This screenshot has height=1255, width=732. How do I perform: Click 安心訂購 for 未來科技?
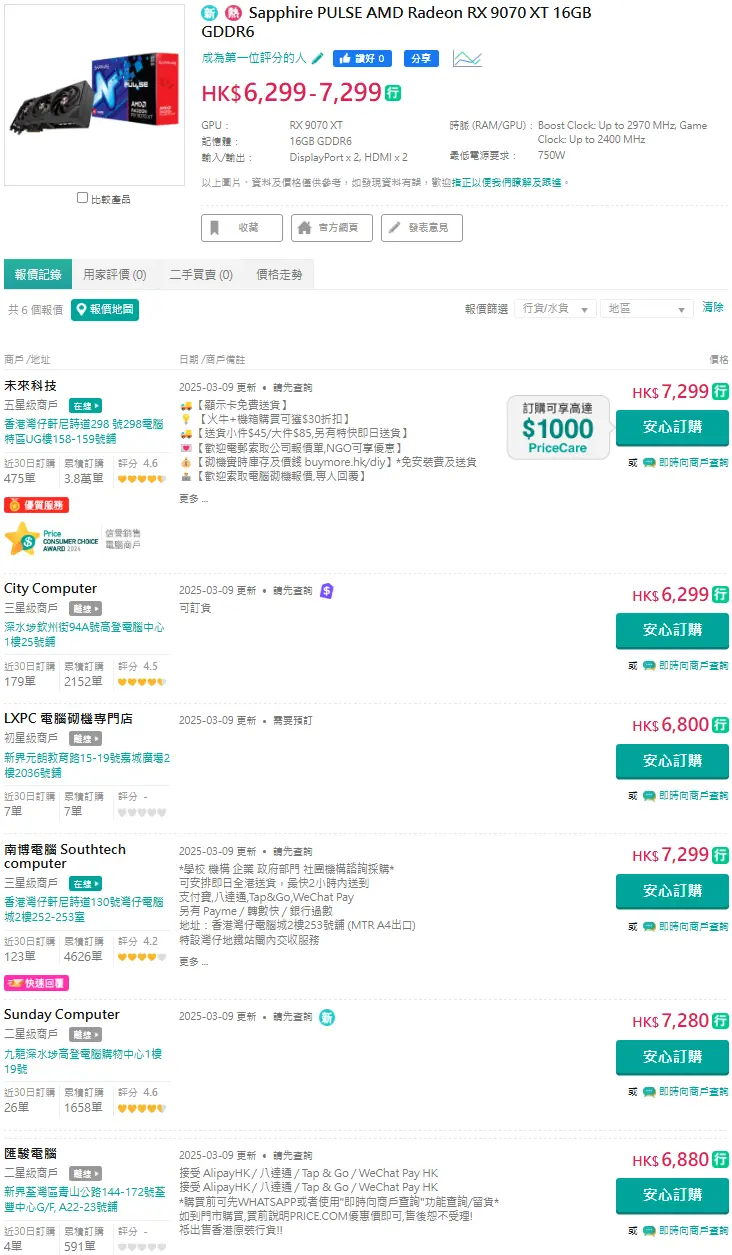tap(672, 427)
